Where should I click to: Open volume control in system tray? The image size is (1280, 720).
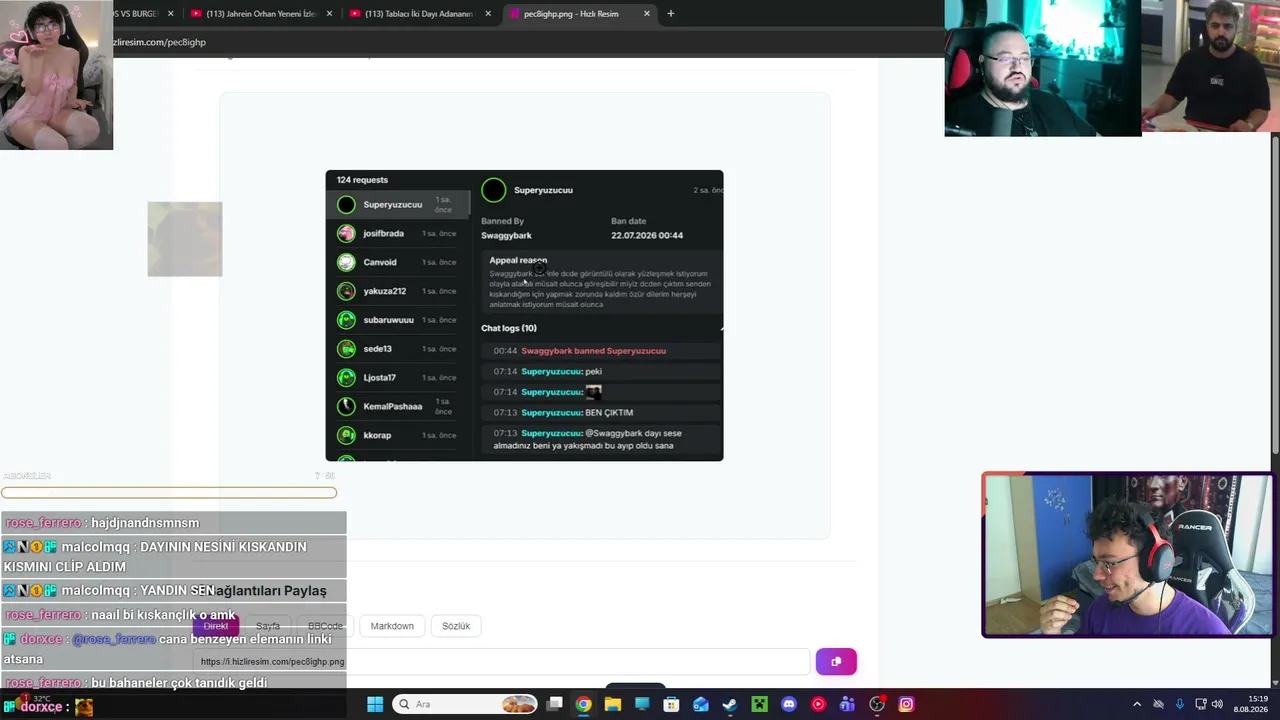(1218, 704)
